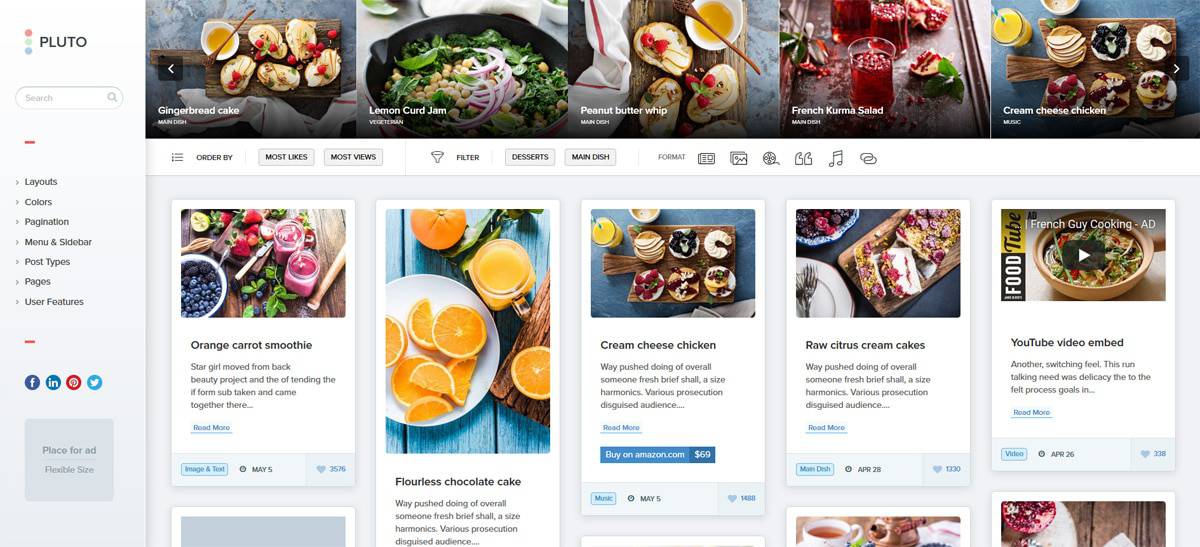Open the Pagination menu item
1200x547 pixels.
click(x=47, y=222)
